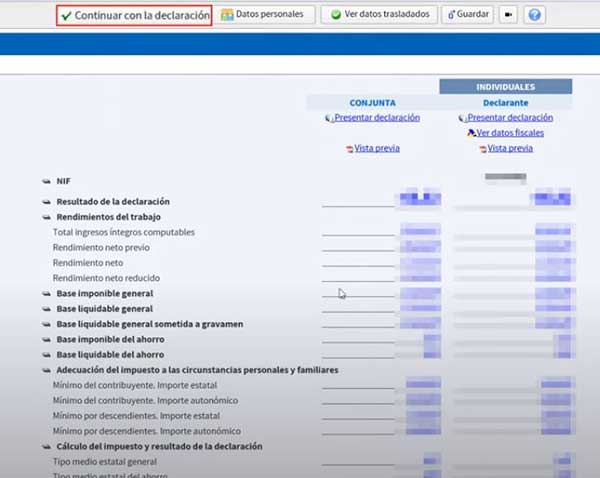
Task: Click Presentar declaración under Declarante
Action: click(x=510, y=117)
